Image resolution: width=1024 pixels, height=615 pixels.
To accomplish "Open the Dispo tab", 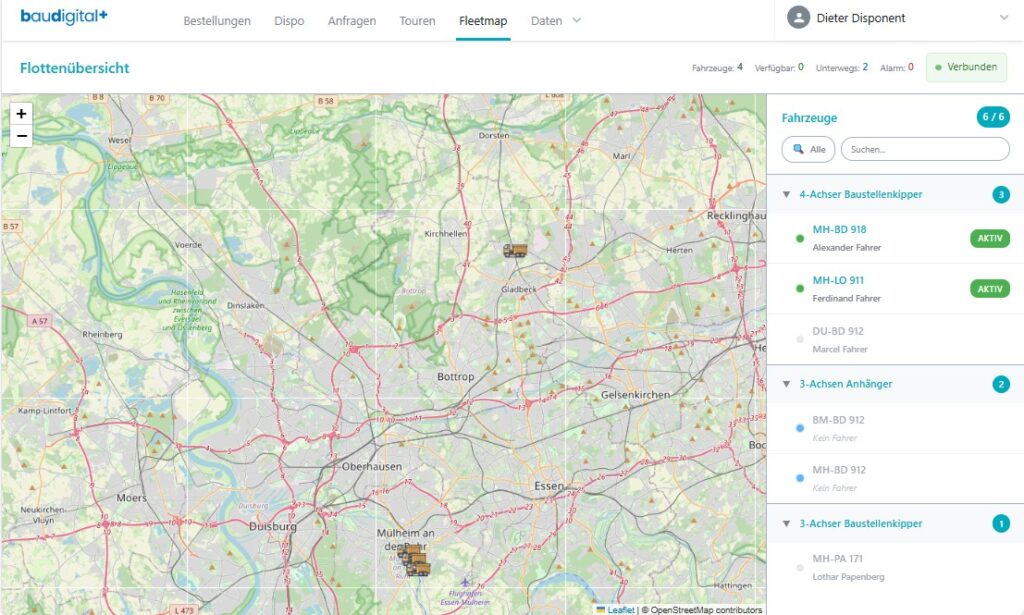I will 289,21.
